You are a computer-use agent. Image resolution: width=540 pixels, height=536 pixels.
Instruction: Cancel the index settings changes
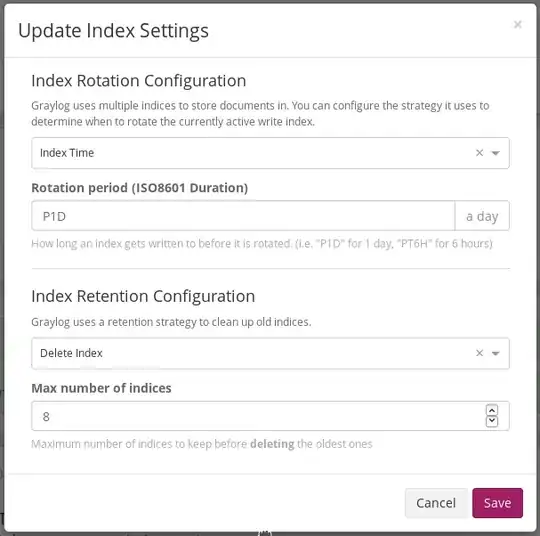tap(436, 503)
